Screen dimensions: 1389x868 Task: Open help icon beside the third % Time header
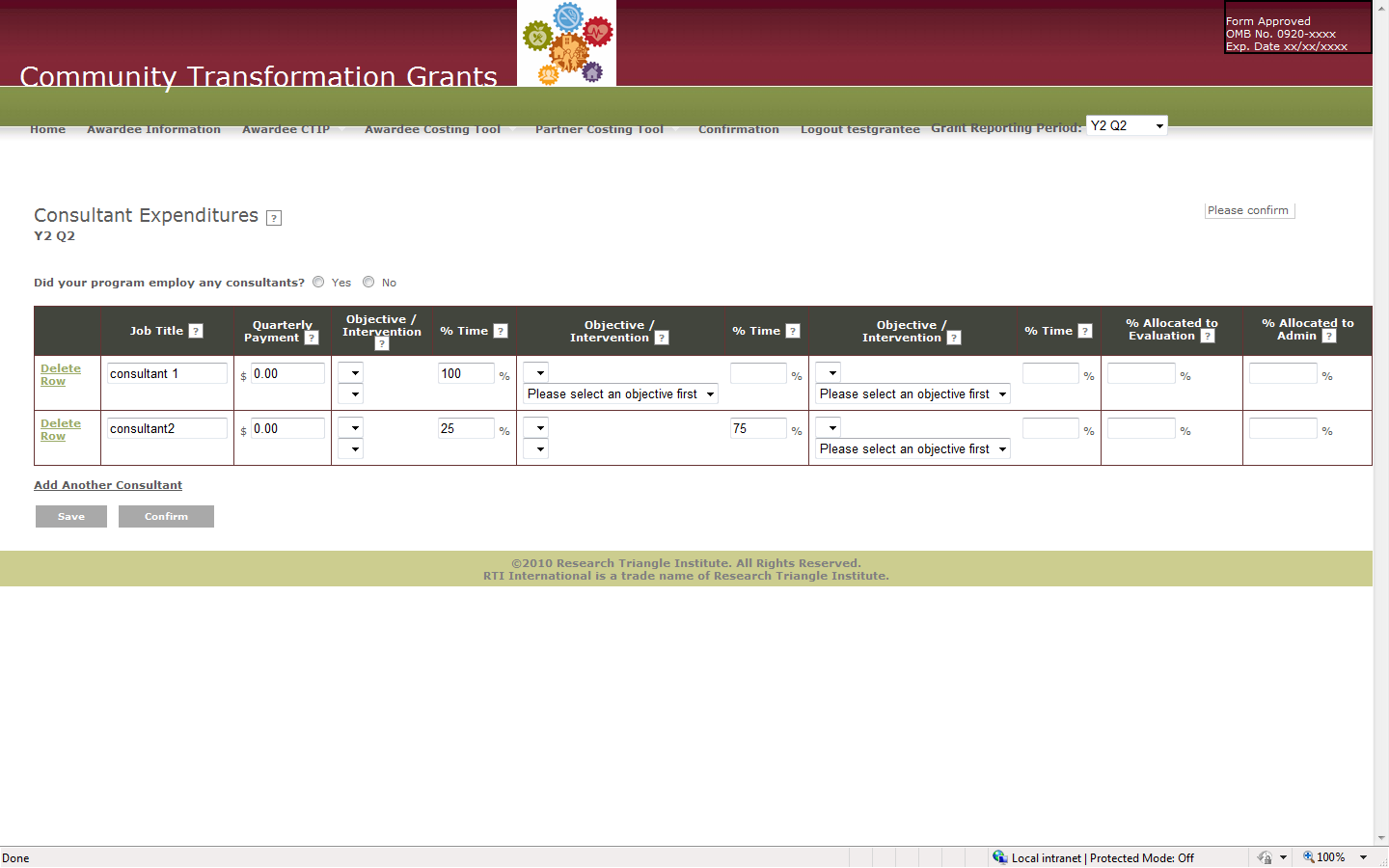(x=1085, y=331)
